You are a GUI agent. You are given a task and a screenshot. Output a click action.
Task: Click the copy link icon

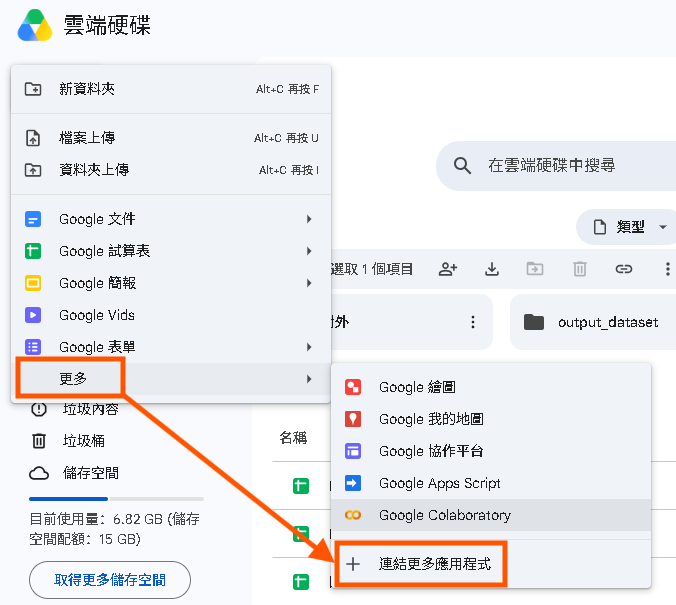coord(623,269)
